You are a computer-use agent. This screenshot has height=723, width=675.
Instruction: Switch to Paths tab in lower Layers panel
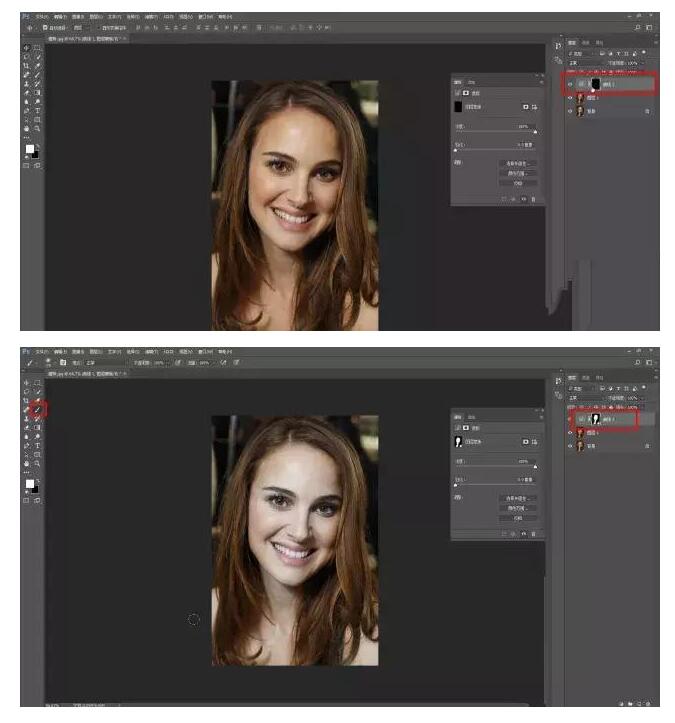coord(599,377)
